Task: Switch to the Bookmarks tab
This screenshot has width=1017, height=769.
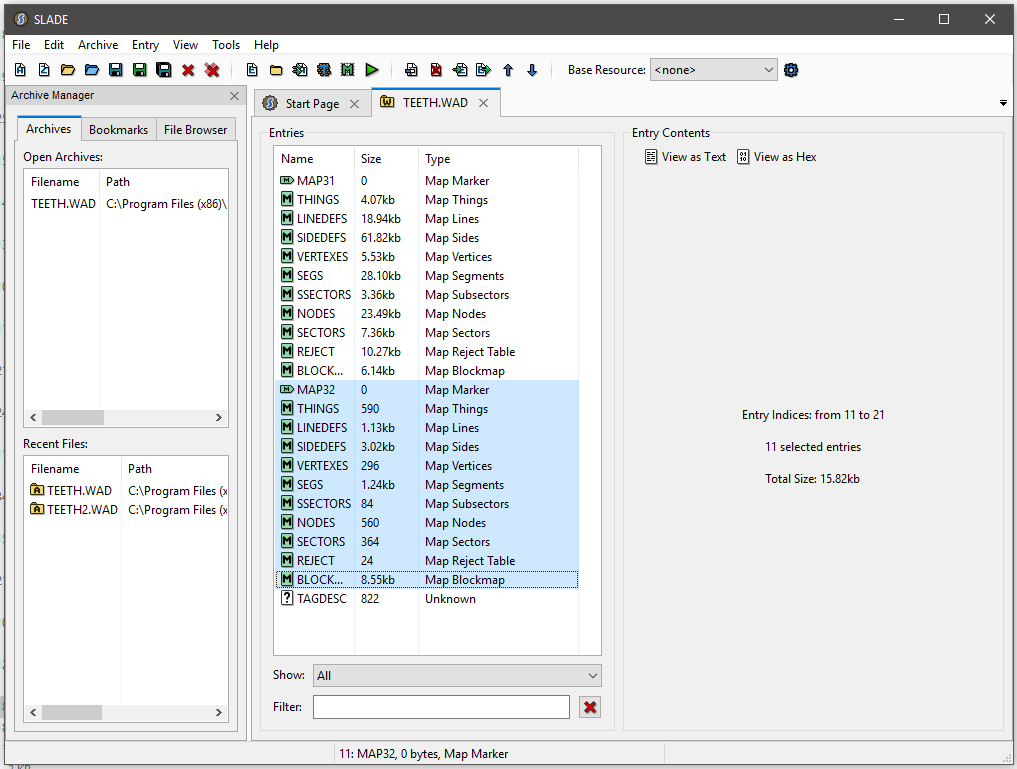Action: (x=118, y=129)
